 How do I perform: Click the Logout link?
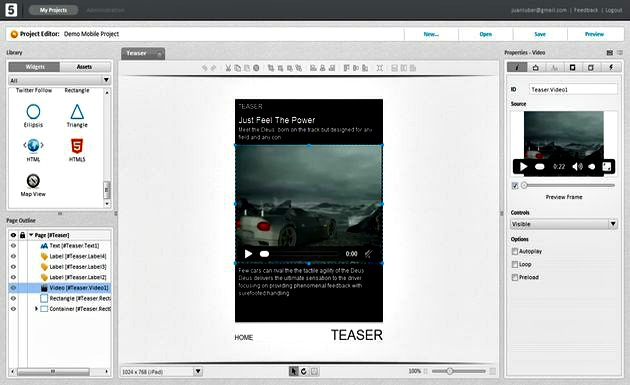(614, 10)
